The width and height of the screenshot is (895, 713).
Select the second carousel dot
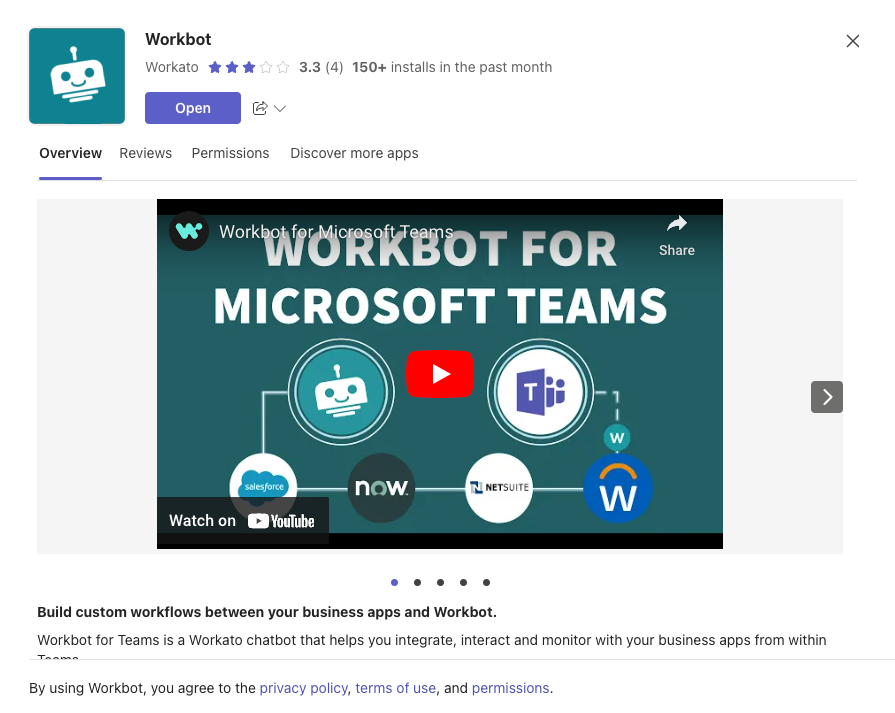[x=417, y=582]
